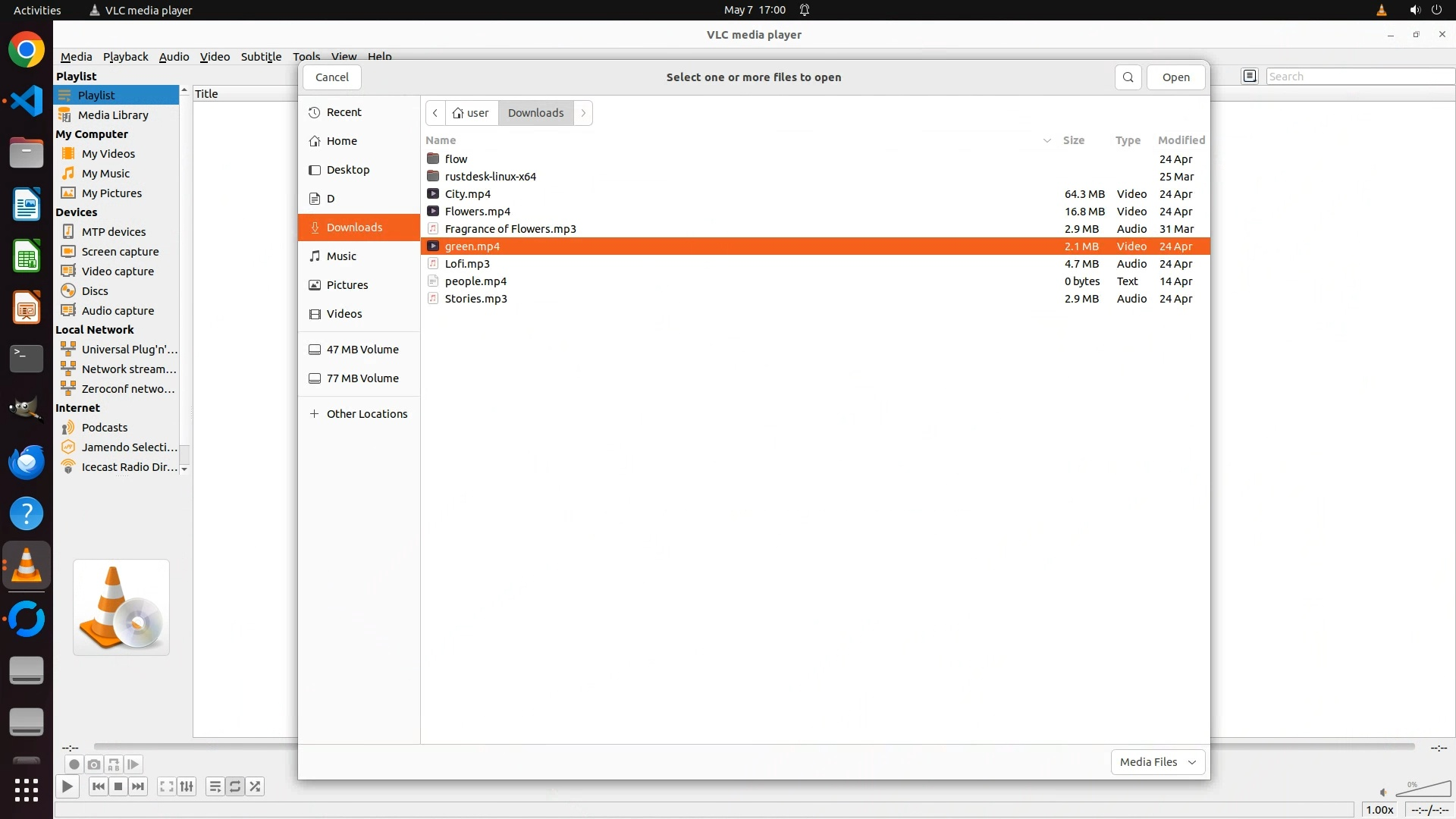This screenshot has height=819, width=1456.
Task: Open the Media menu
Action: coord(76,57)
